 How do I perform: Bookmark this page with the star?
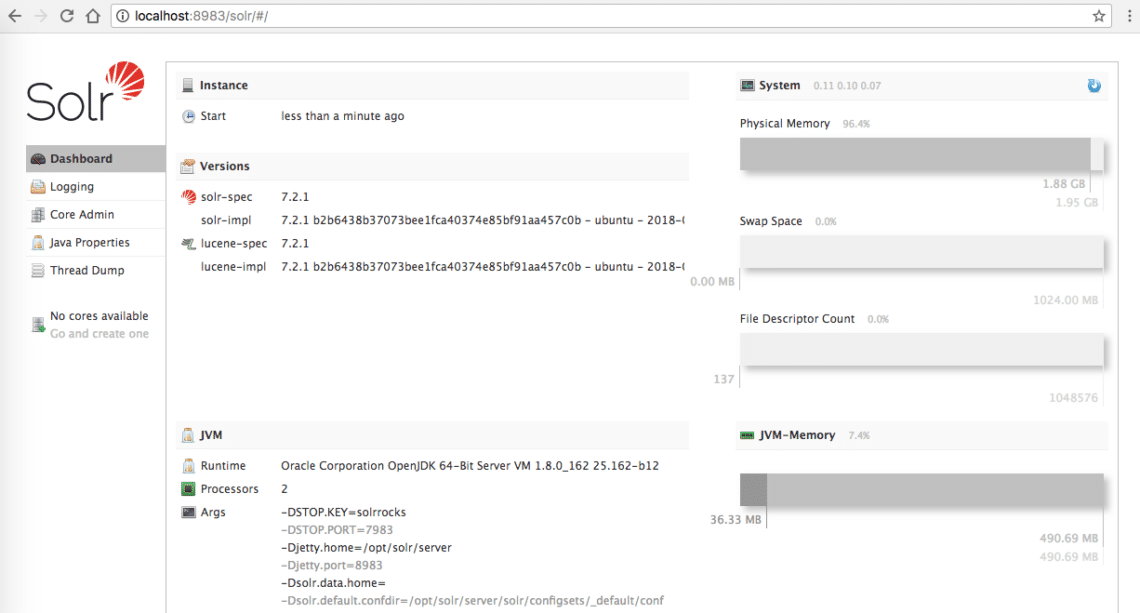[x=1099, y=16]
